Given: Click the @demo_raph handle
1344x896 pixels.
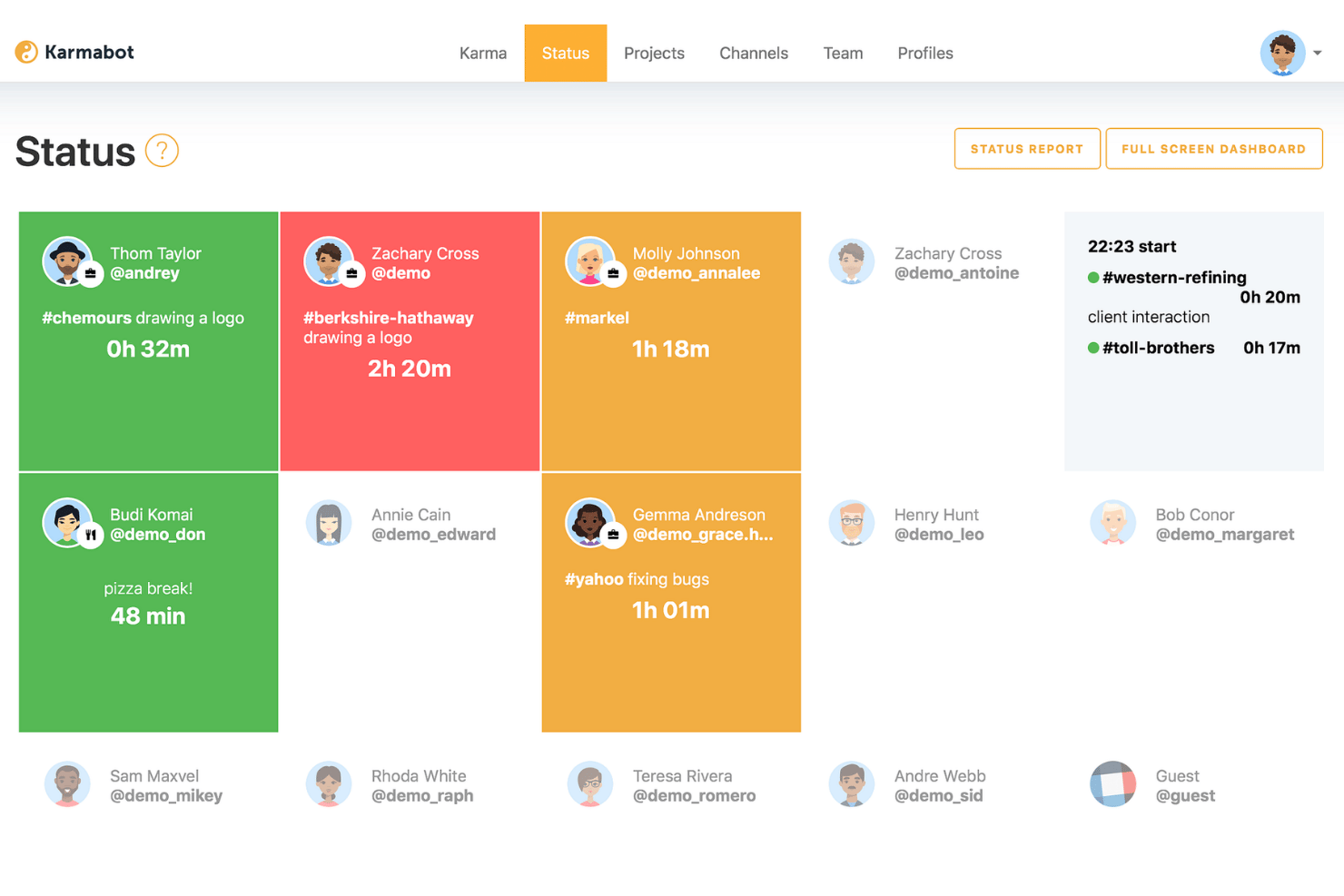Looking at the screenshot, I should click(422, 796).
